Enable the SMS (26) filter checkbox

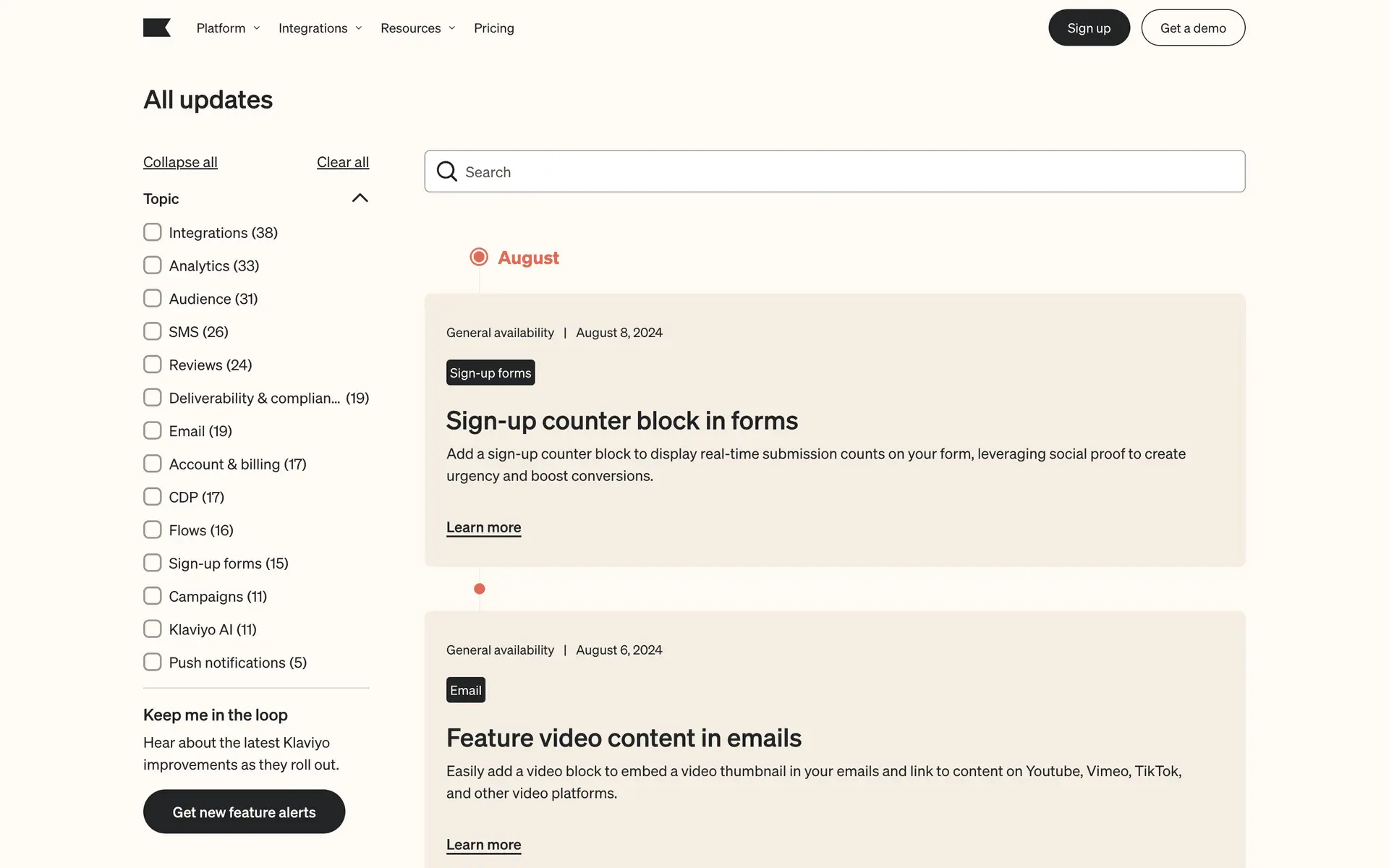point(153,331)
